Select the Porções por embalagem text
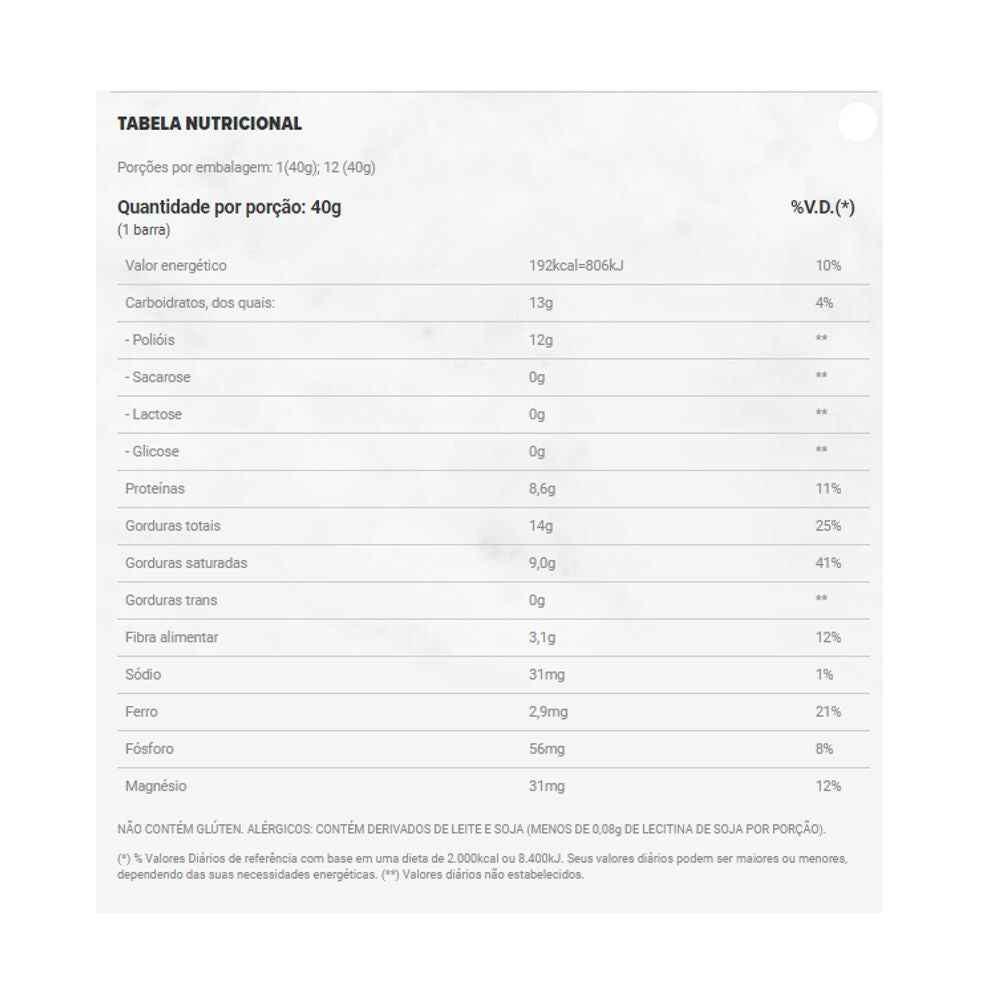This screenshot has width=1000, height=1000. click(246, 168)
